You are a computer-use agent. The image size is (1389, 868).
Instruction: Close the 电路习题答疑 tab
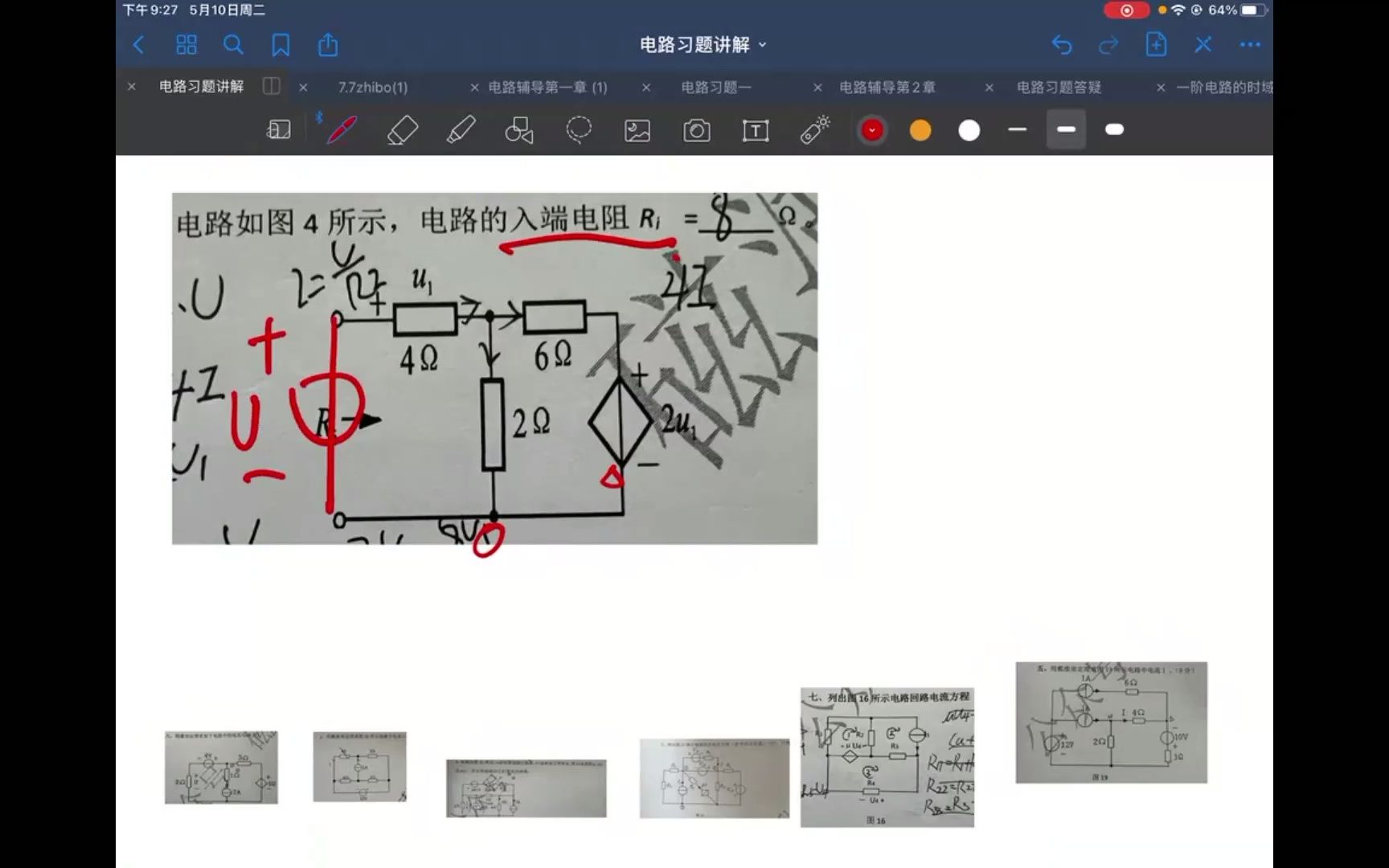pyautogui.click(x=990, y=87)
